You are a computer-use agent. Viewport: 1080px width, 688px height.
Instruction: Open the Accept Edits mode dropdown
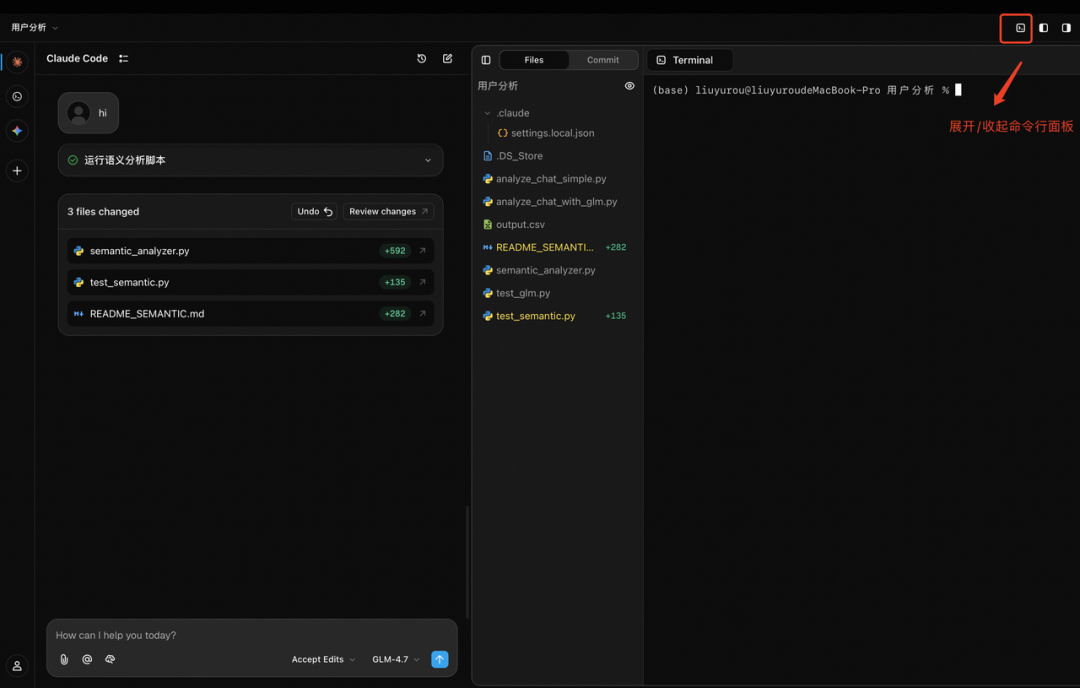pos(323,659)
